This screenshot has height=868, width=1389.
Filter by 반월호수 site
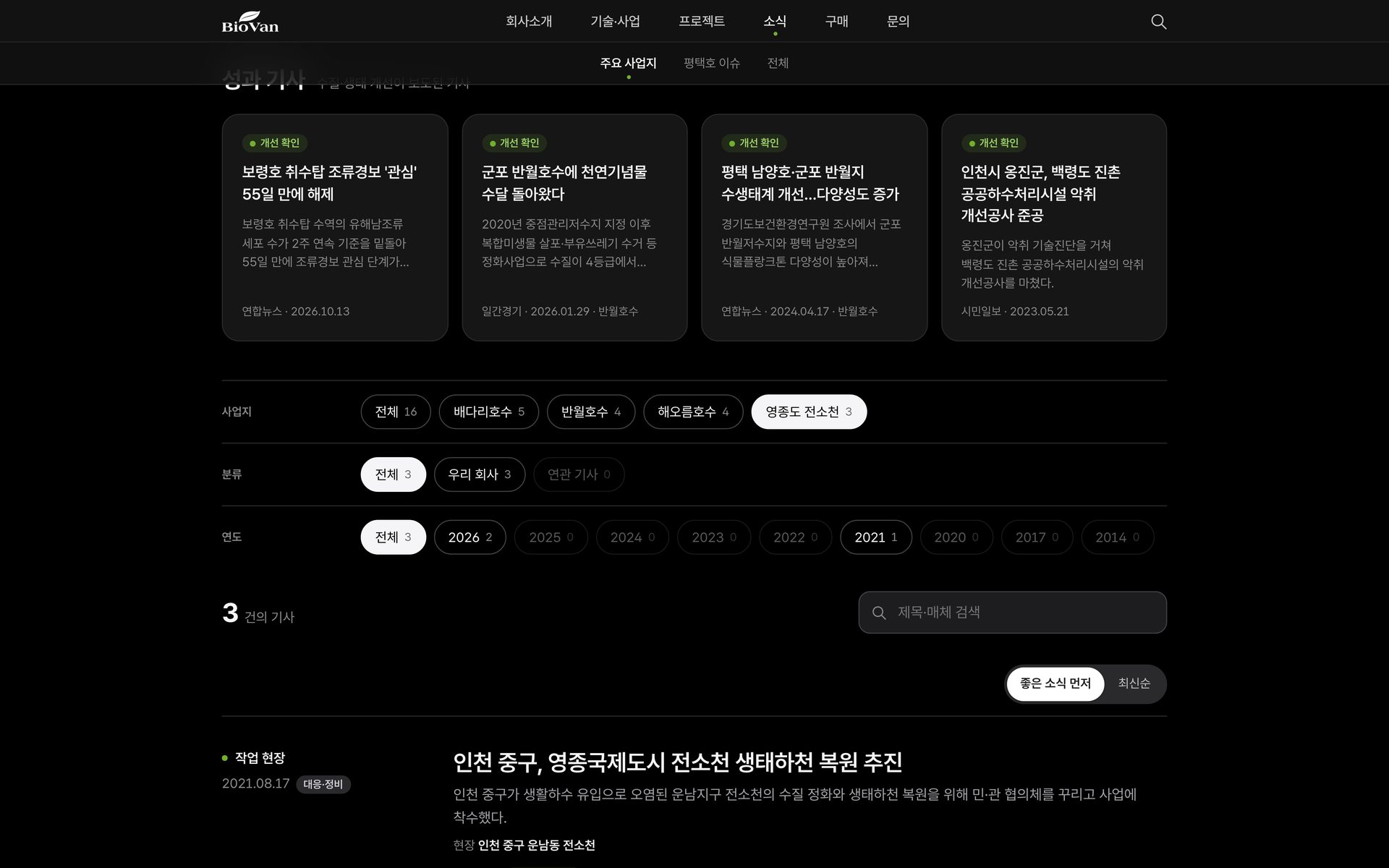[591, 412]
